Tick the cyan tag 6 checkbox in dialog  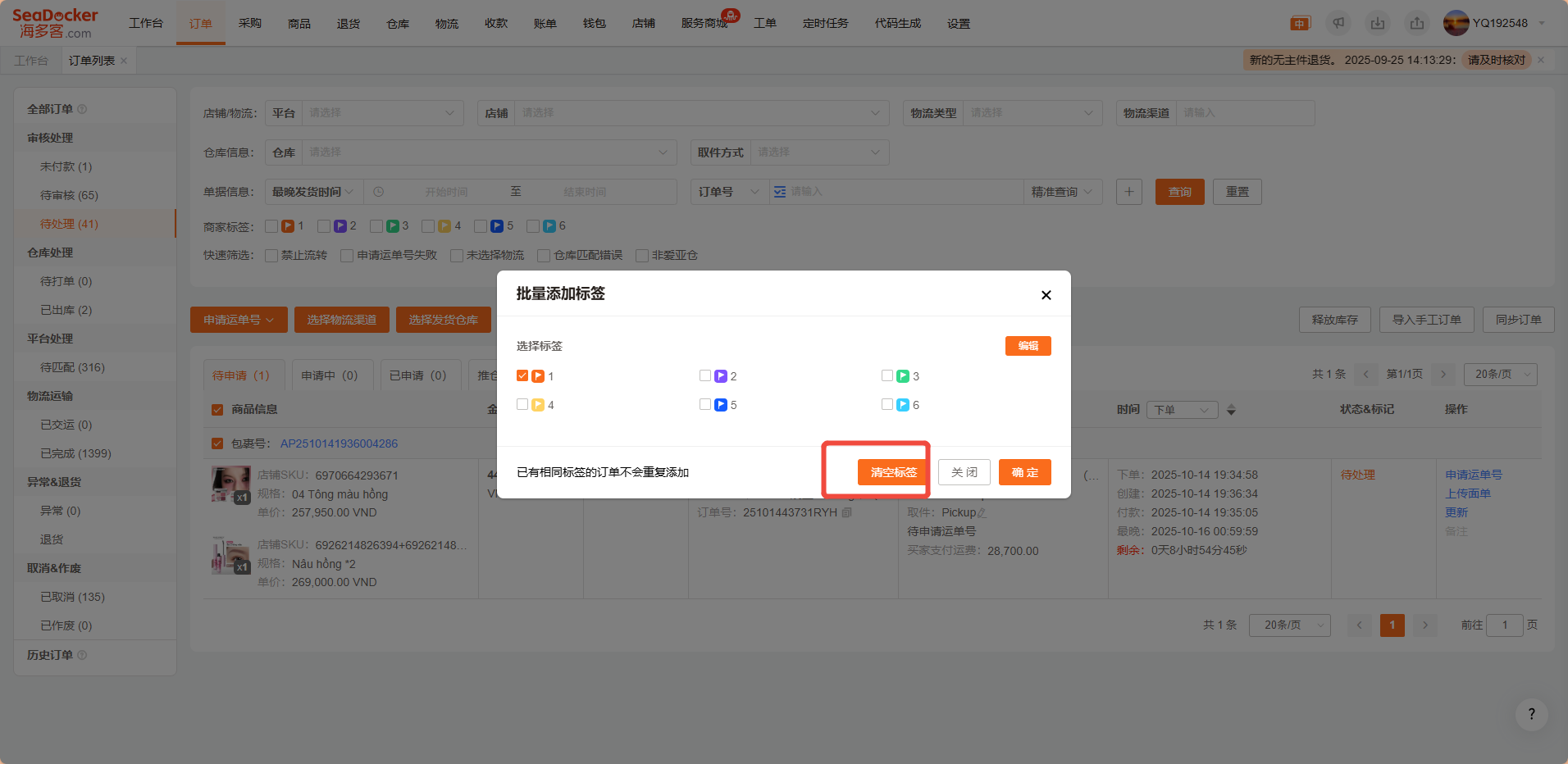(x=887, y=405)
